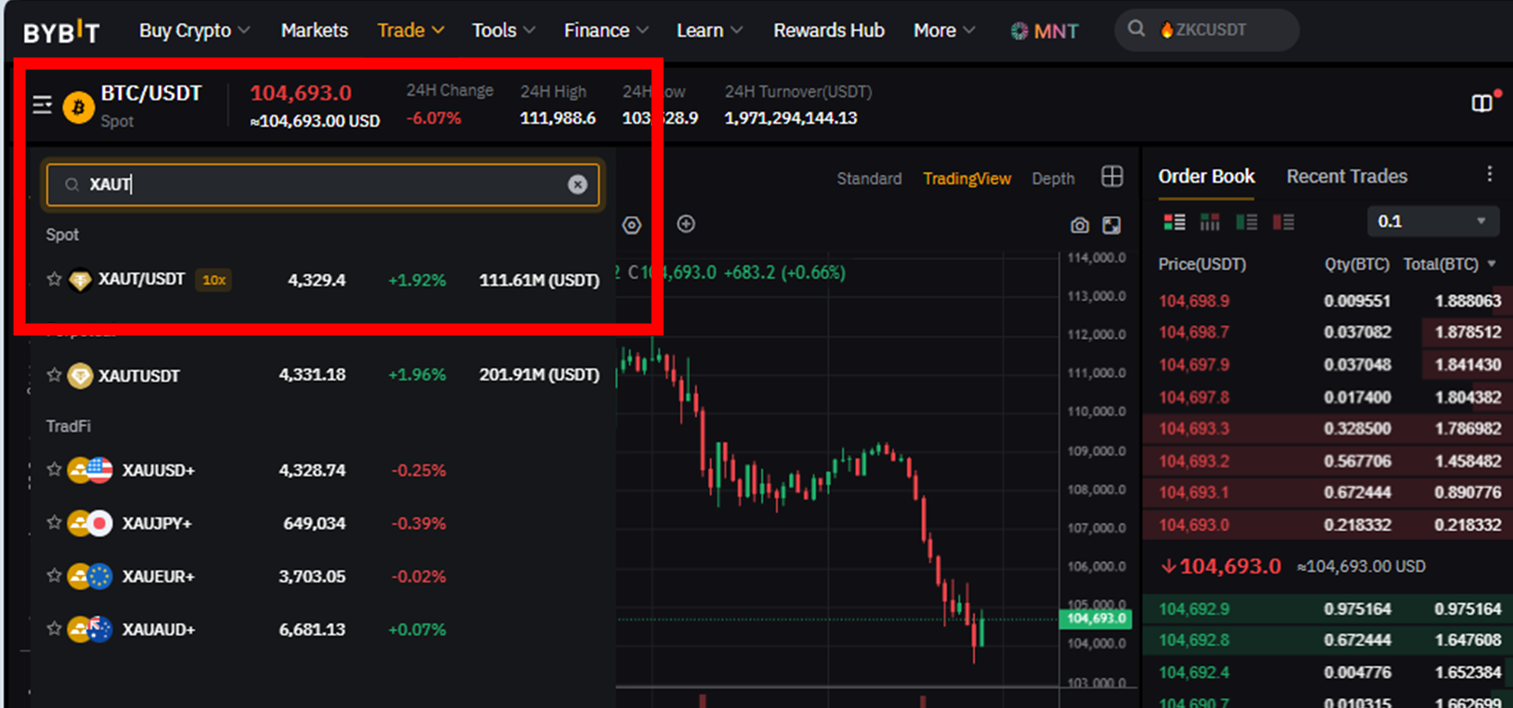Take a chart screenshot with the camera icon
The height and width of the screenshot is (708, 1513).
[x=1080, y=224]
